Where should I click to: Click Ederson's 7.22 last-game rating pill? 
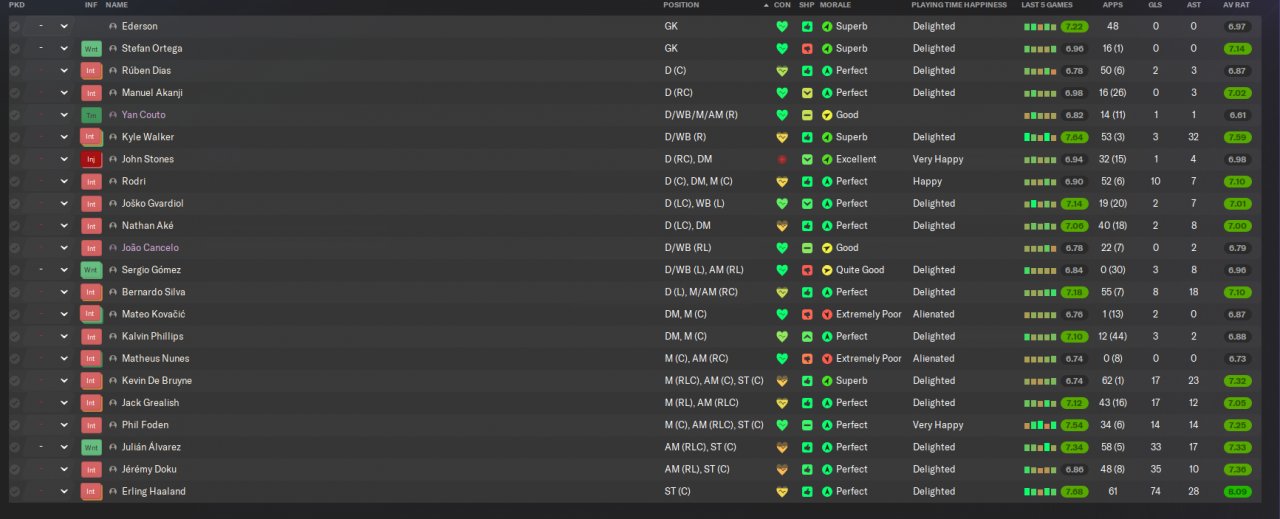point(1074,26)
